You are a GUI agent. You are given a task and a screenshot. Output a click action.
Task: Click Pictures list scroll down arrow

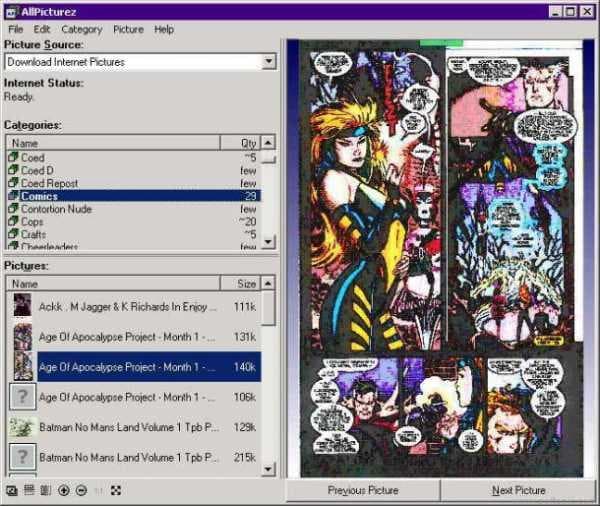click(x=268, y=469)
